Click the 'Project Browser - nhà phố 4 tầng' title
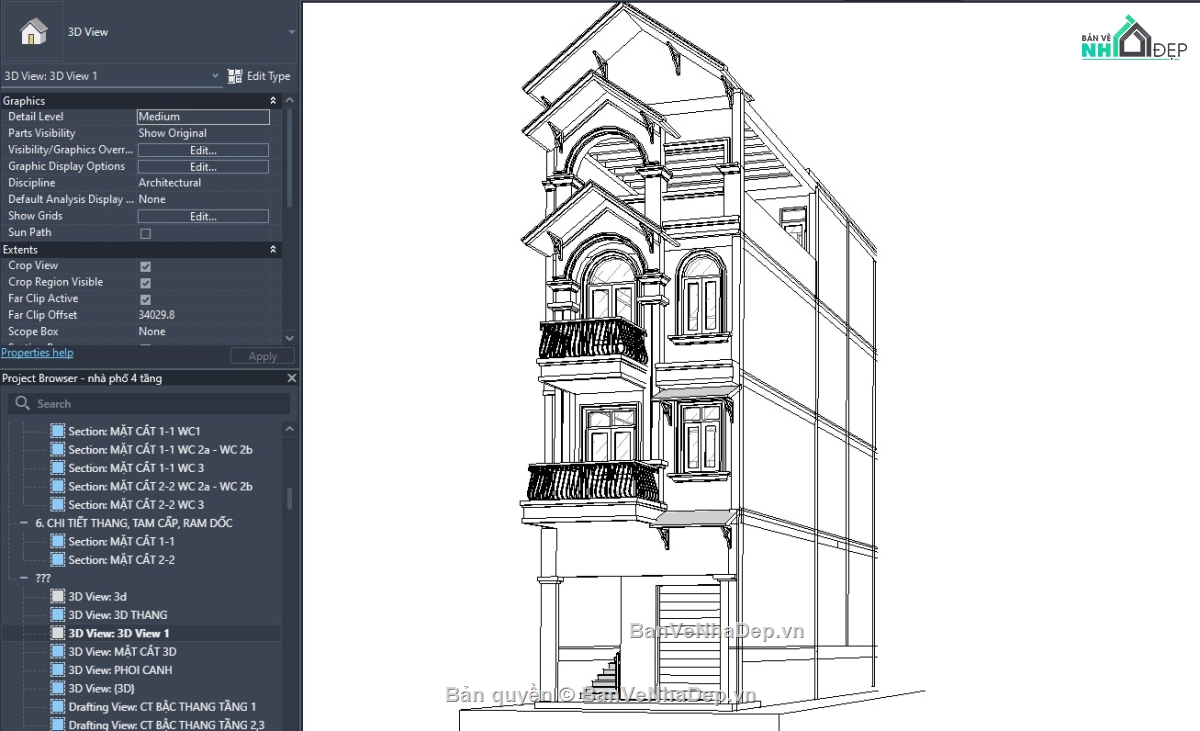 [x=82, y=378]
